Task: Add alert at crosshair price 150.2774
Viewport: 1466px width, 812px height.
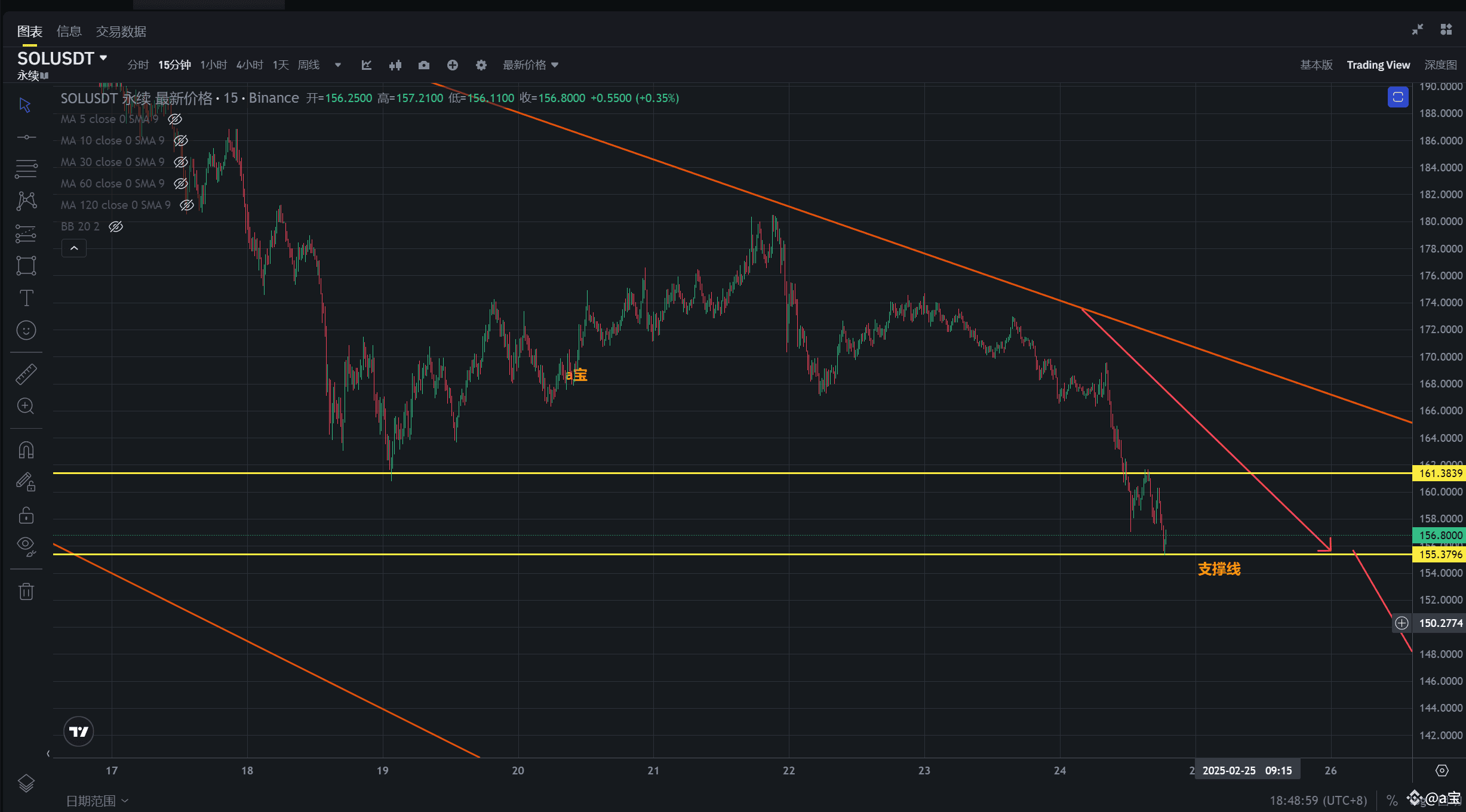Action: (x=1402, y=623)
